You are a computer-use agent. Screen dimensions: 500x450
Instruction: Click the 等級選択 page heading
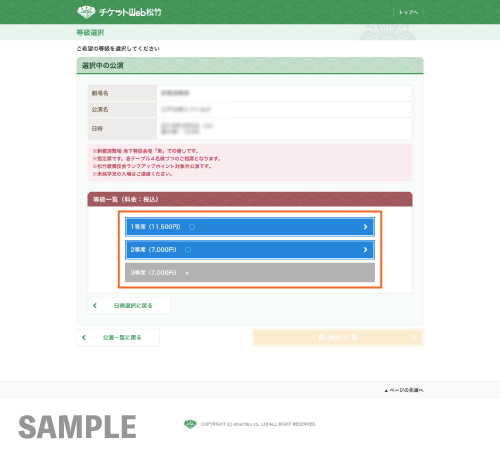click(x=90, y=33)
